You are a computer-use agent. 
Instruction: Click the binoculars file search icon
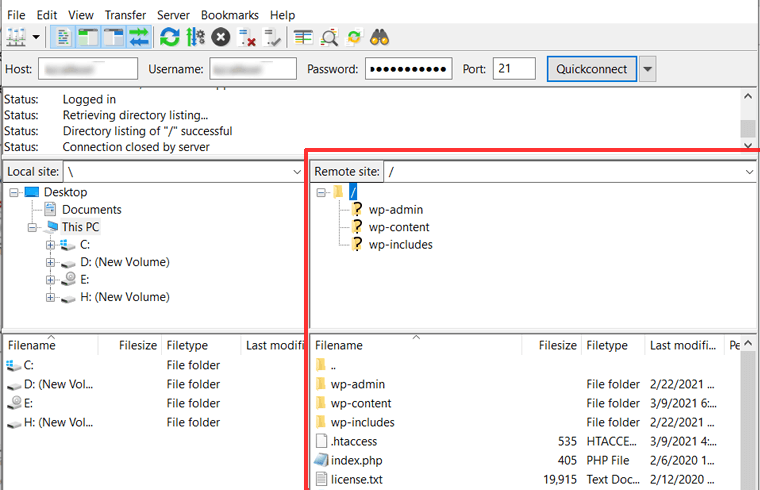[381, 38]
